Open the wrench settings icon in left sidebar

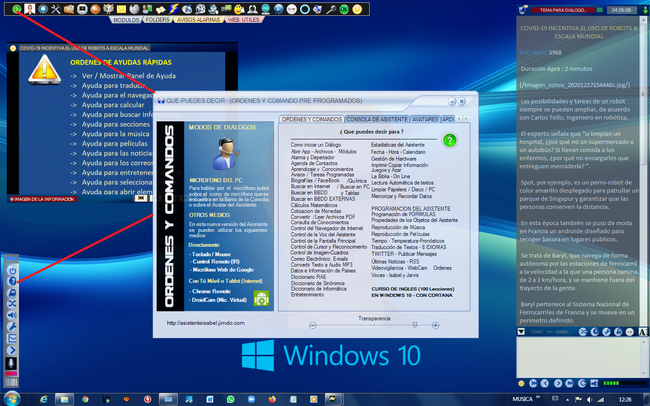12,327
